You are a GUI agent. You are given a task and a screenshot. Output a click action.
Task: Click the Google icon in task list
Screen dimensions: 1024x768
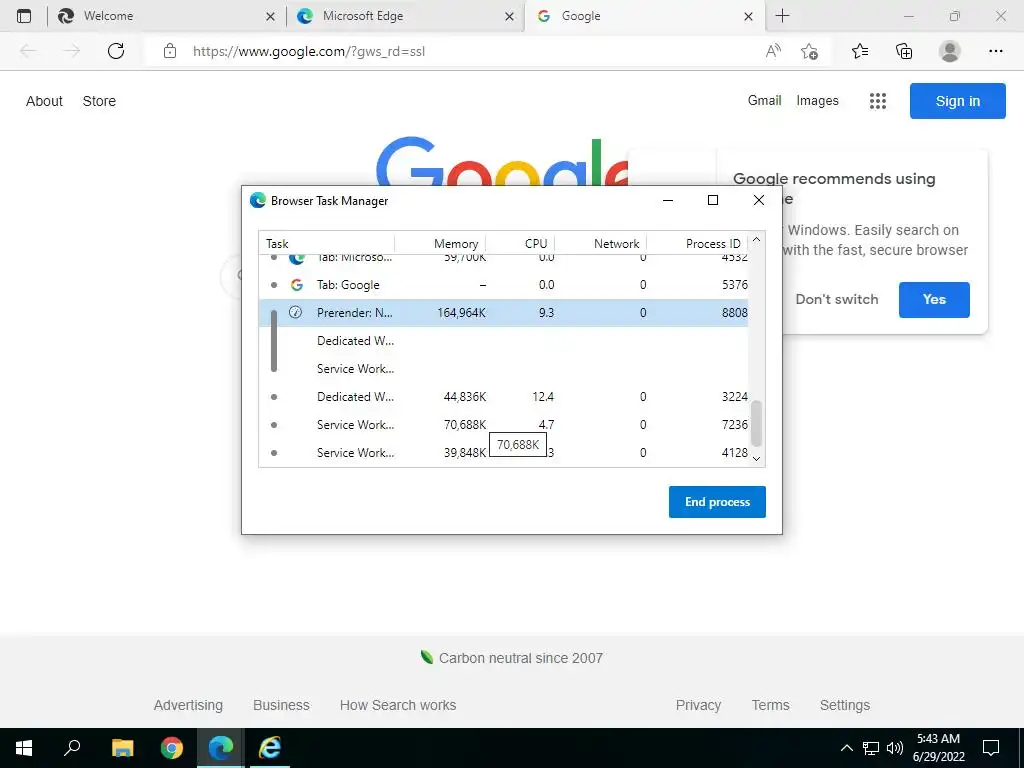tap(296, 285)
